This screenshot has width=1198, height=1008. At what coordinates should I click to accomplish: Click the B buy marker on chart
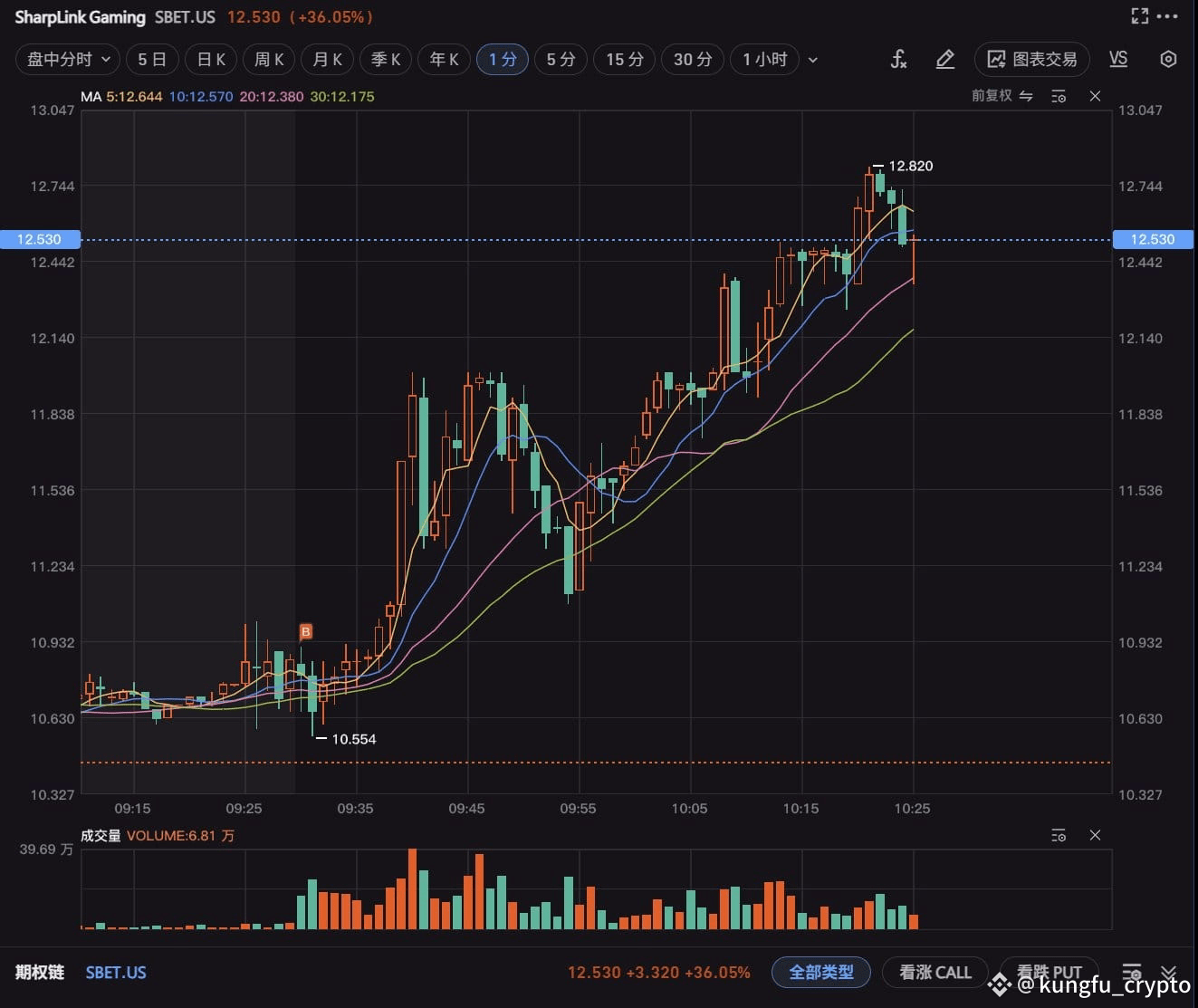(x=306, y=631)
